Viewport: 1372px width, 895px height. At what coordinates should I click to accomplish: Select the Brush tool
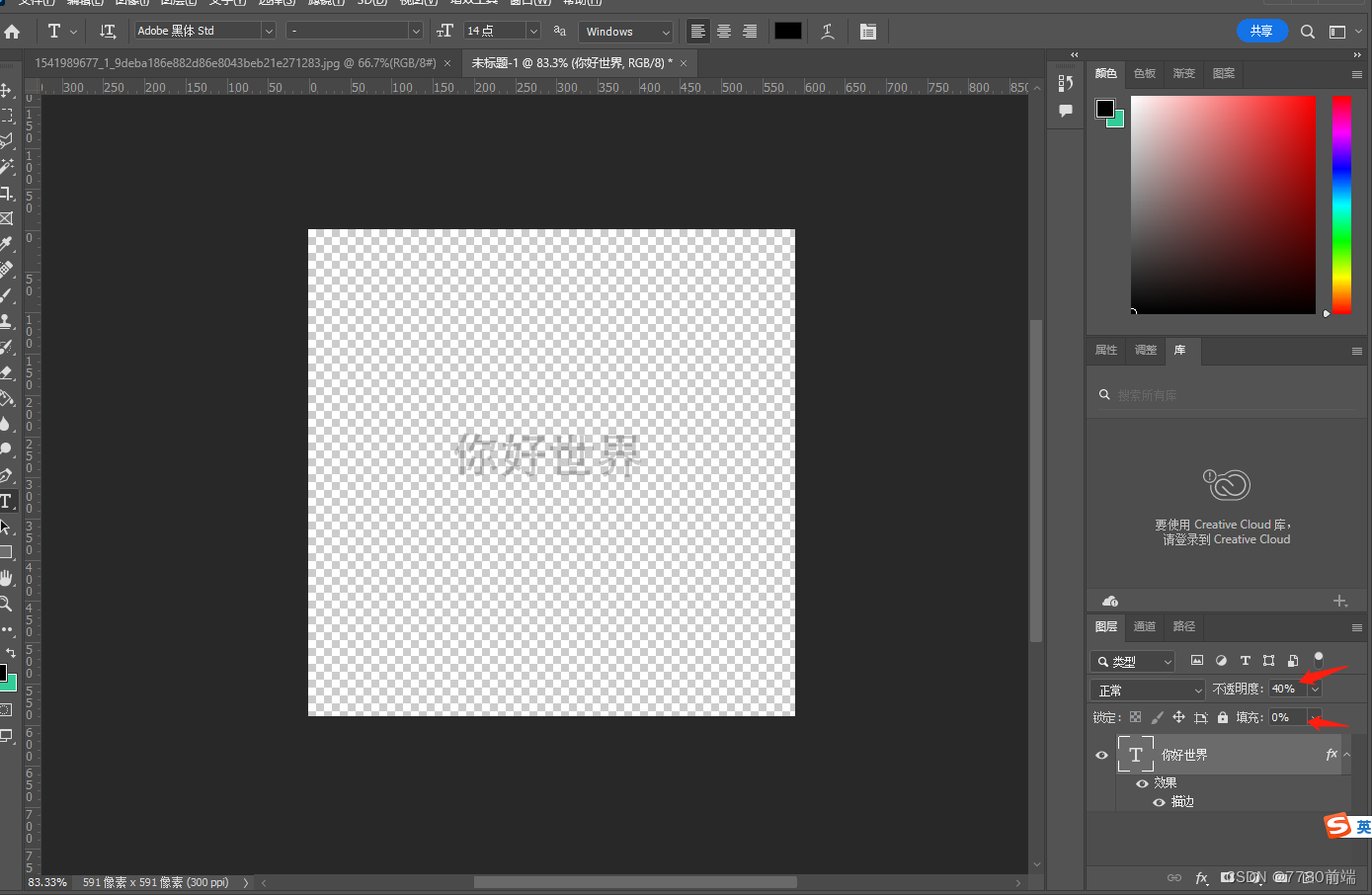[x=7, y=295]
